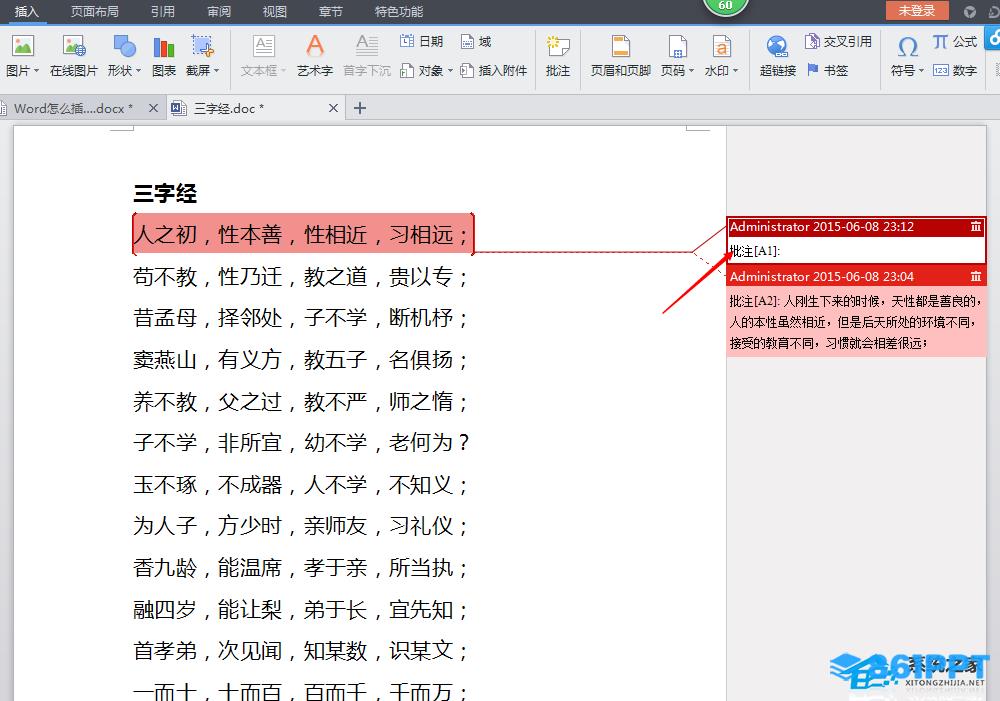Click the 数字 number tool
Viewport: 1000px width, 701px height.
(954, 70)
